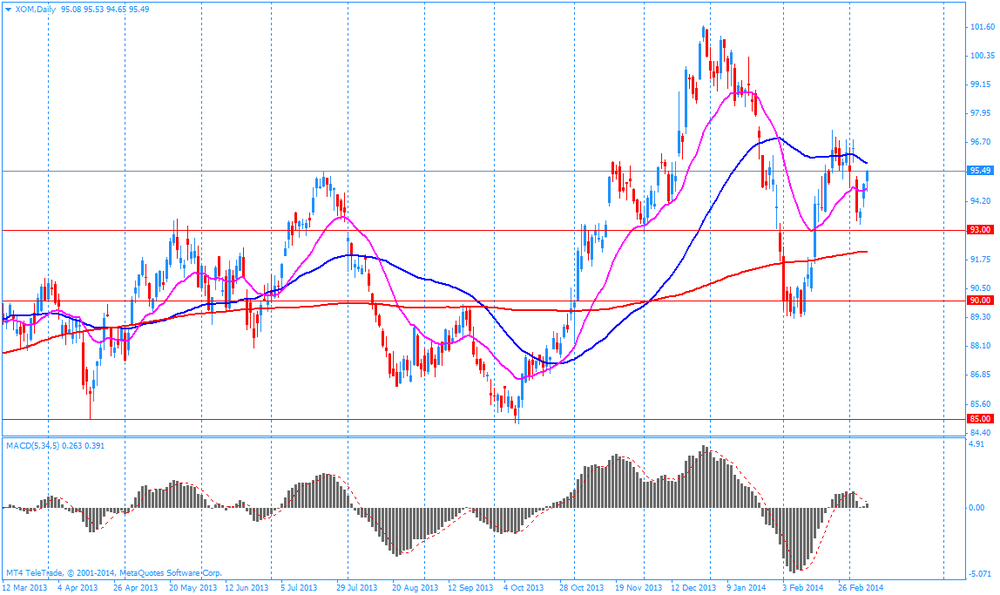Click the small triangle before XOM,Daily
Viewport: 1000px width, 595px height.
tap(8, 10)
